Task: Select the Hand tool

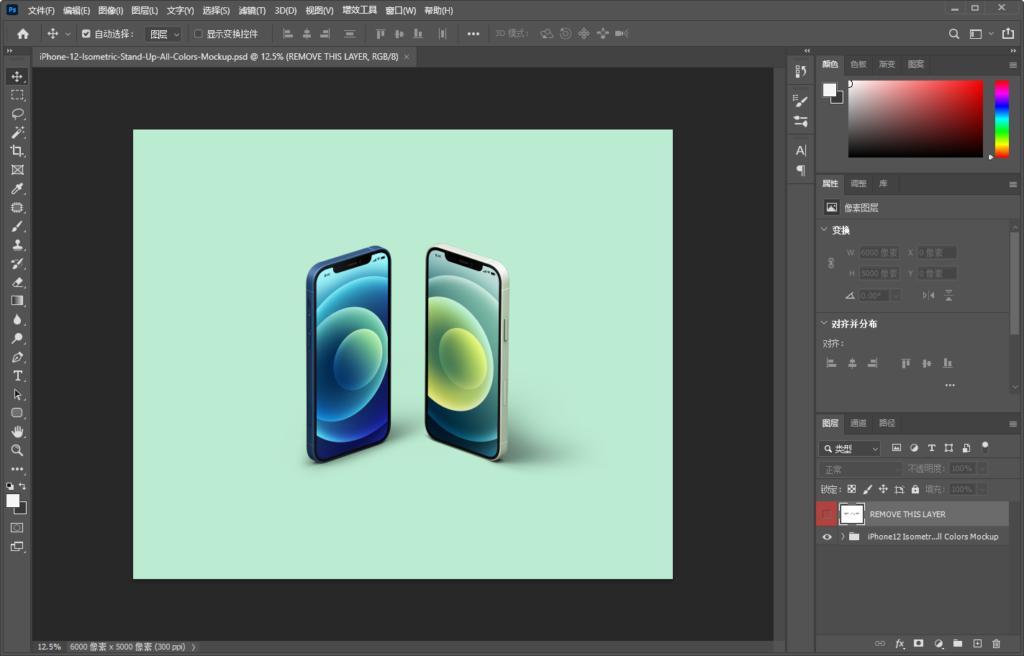Action: [x=17, y=432]
